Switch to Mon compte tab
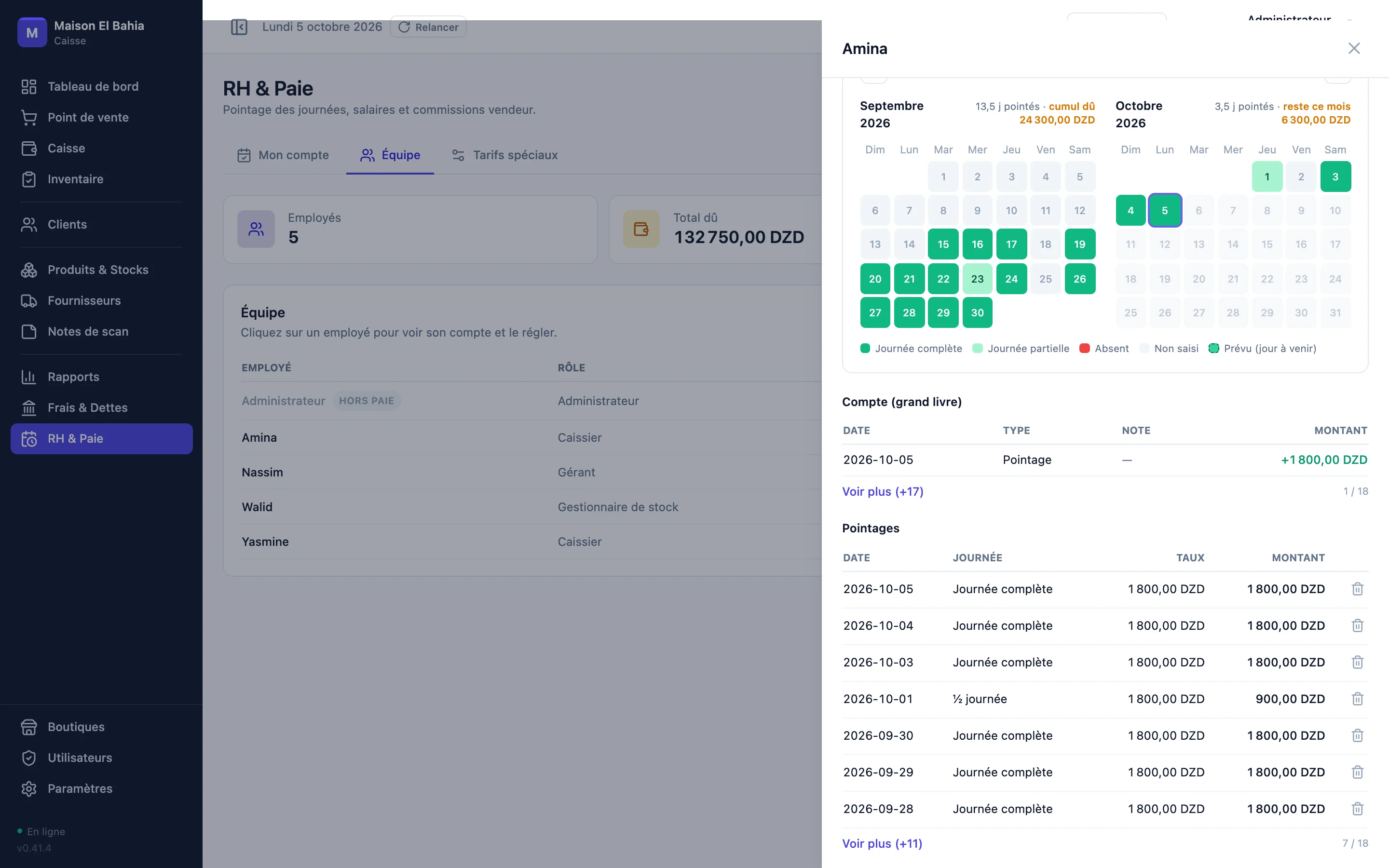Image resolution: width=1389 pixels, height=868 pixels. click(283, 156)
